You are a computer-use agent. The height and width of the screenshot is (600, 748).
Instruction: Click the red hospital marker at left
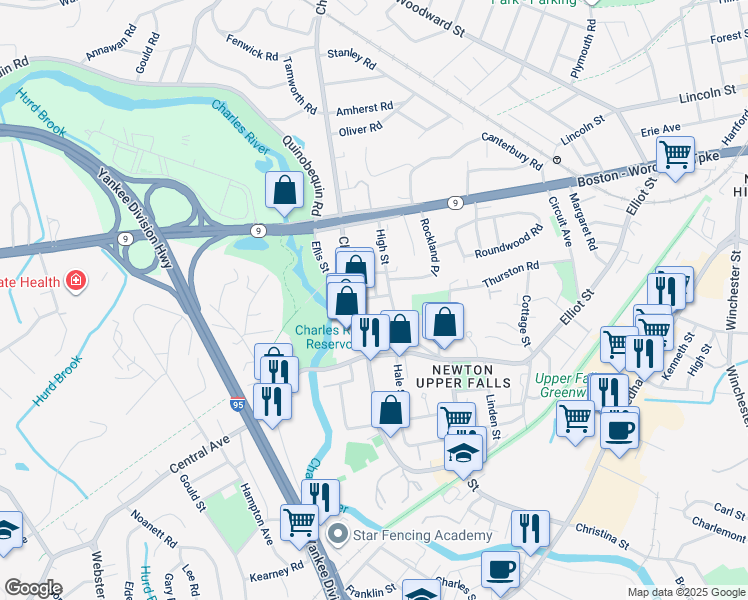pyautogui.click(x=76, y=280)
